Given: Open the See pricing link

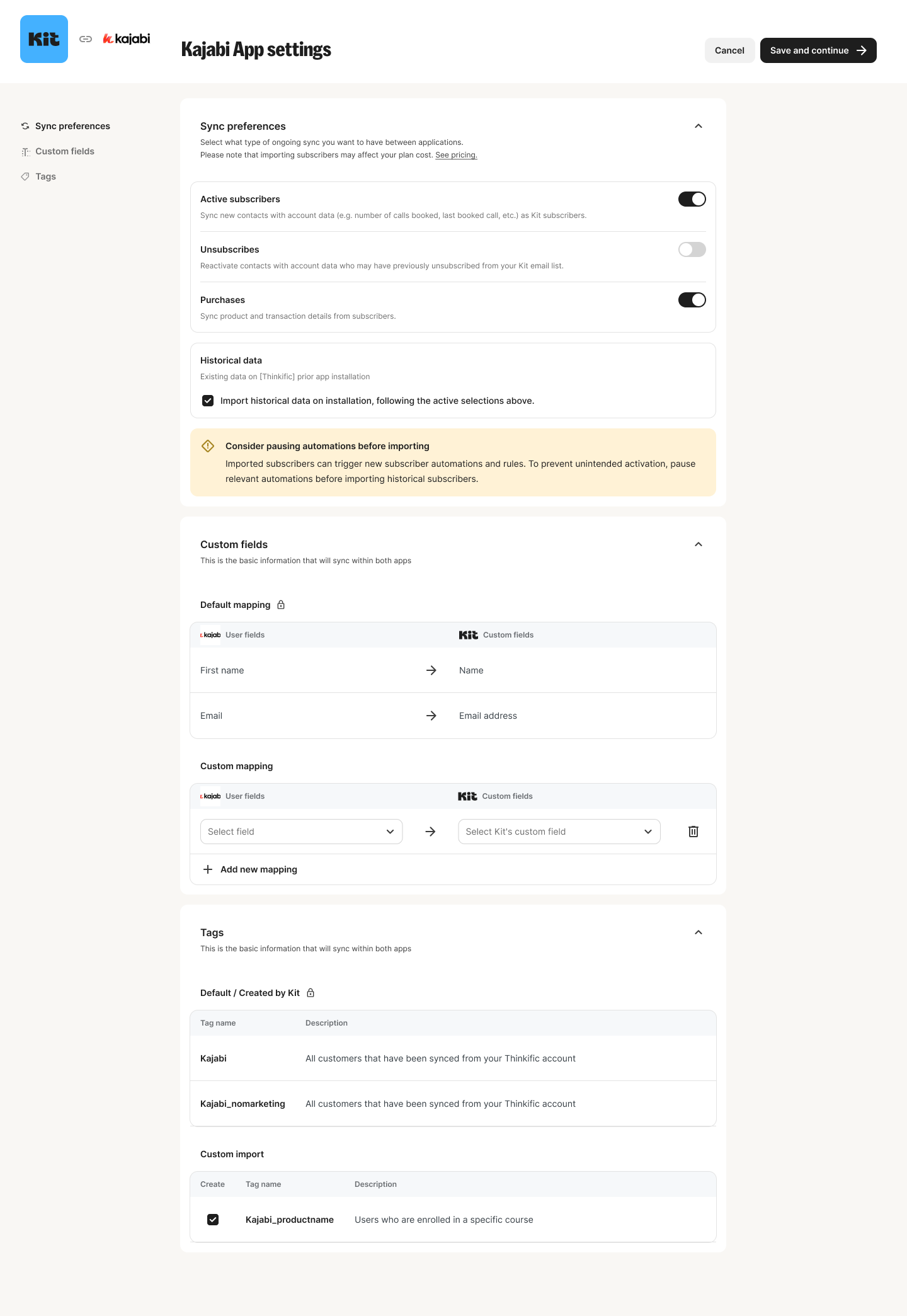Looking at the screenshot, I should coord(456,155).
